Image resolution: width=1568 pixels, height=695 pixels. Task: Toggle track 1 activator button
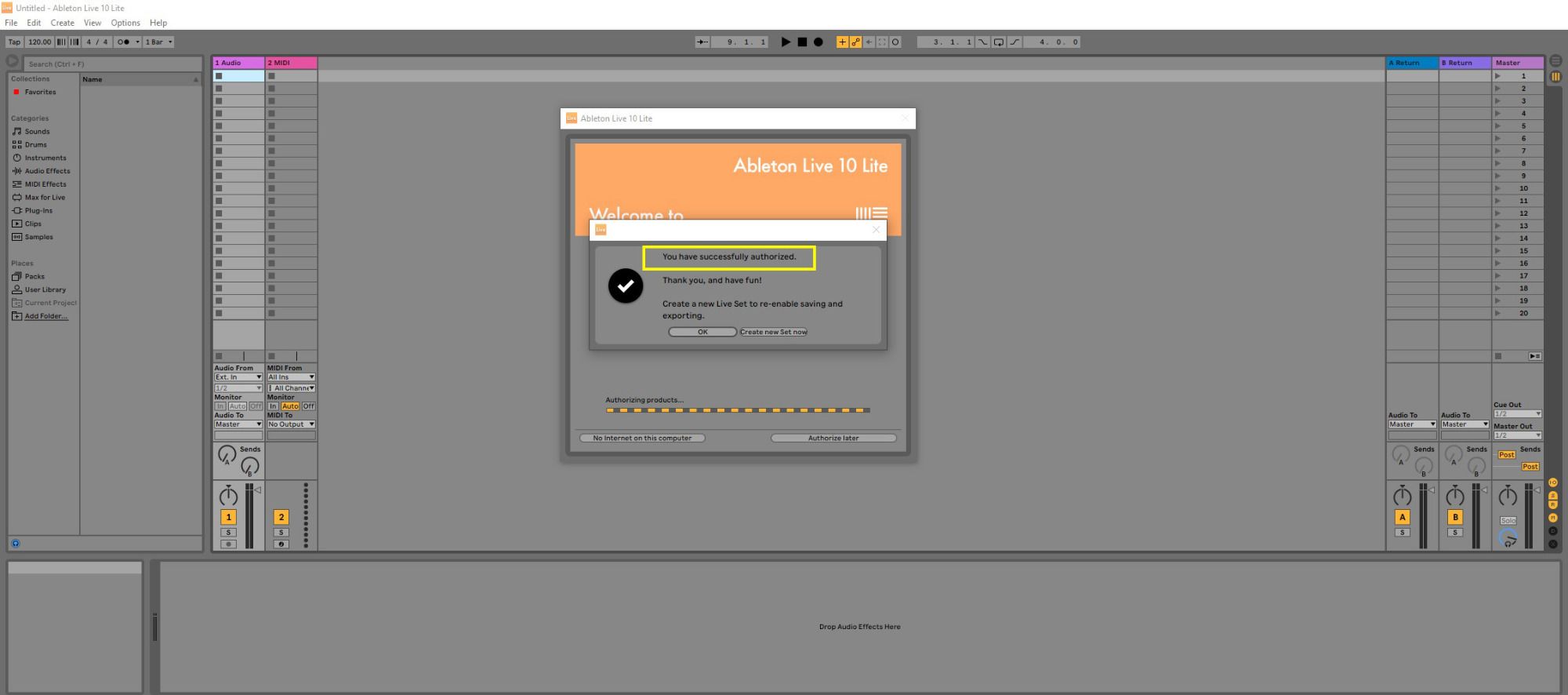[x=228, y=517]
